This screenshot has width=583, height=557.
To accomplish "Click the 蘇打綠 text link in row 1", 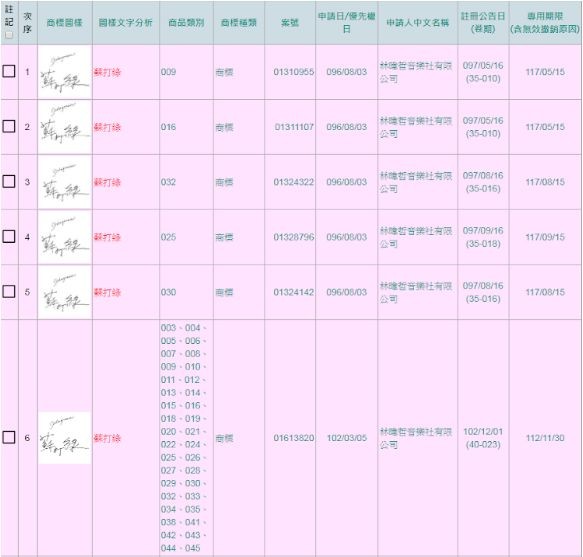I will 107,72.
